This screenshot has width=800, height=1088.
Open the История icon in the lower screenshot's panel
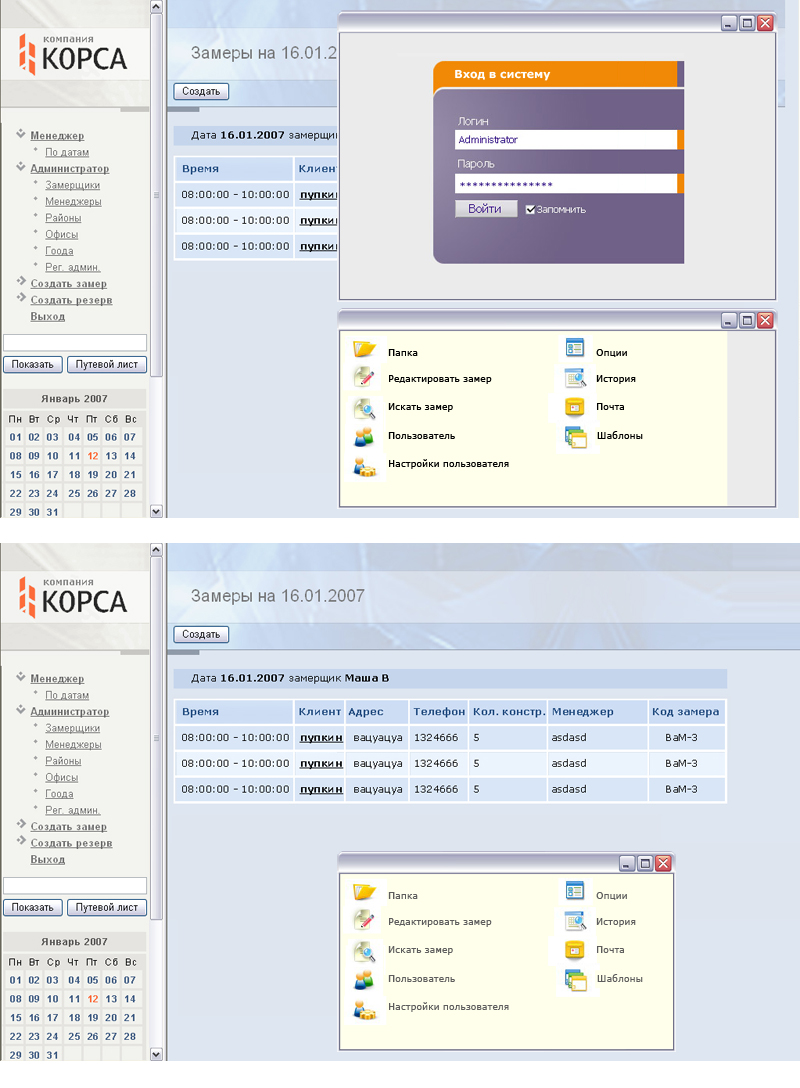(x=575, y=921)
